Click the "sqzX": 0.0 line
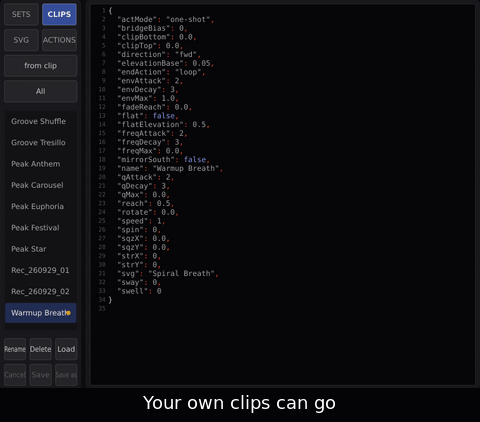This screenshot has height=422, width=480. 144,239
